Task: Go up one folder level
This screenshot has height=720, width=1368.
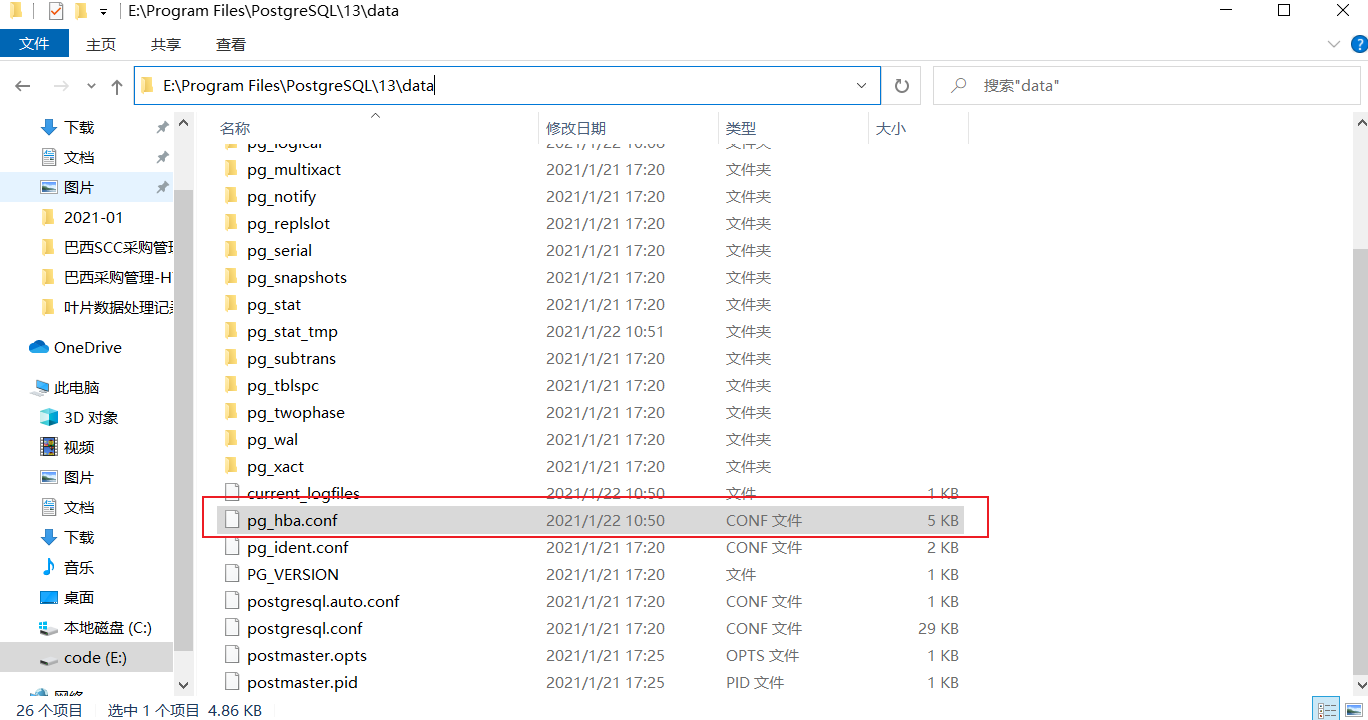Action: click(x=116, y=85)
